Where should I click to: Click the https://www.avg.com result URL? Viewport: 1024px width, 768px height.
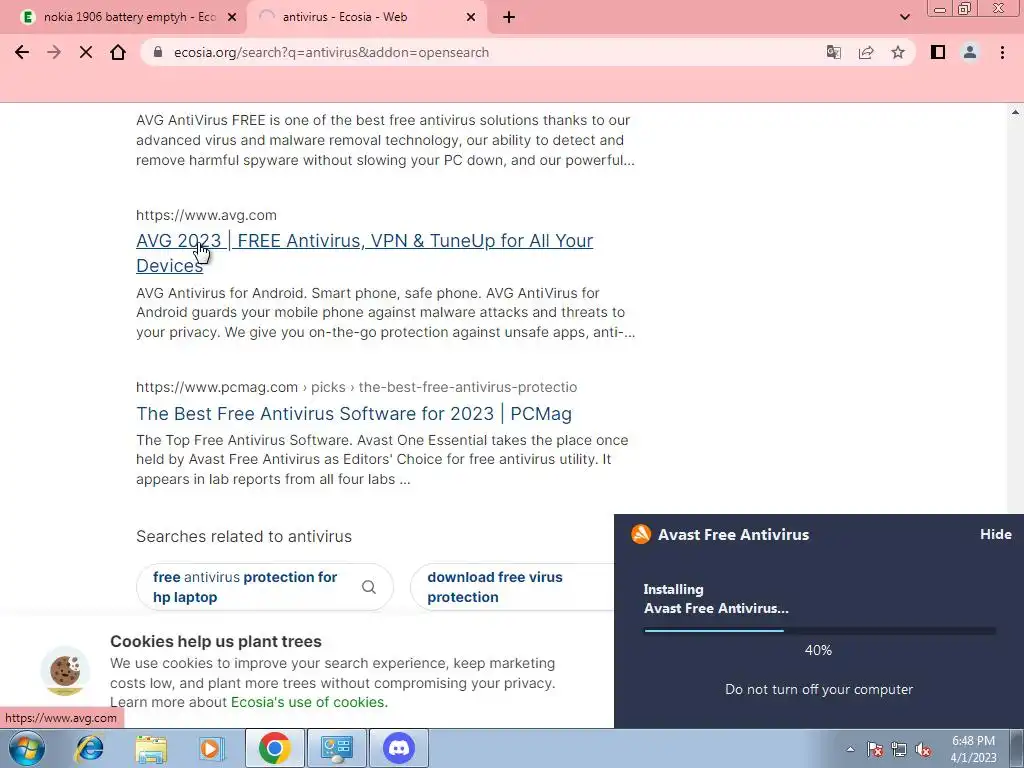206,215
